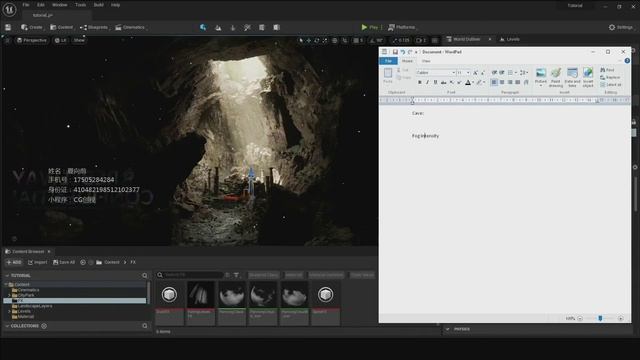
Task: Open Unreal Help menu
Action: click(116, 5)
